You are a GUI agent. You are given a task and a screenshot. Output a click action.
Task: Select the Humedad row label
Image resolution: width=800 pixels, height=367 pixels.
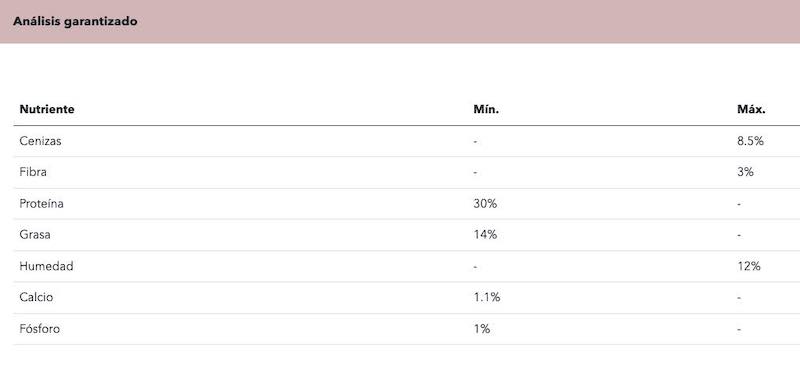click(46, 266)
